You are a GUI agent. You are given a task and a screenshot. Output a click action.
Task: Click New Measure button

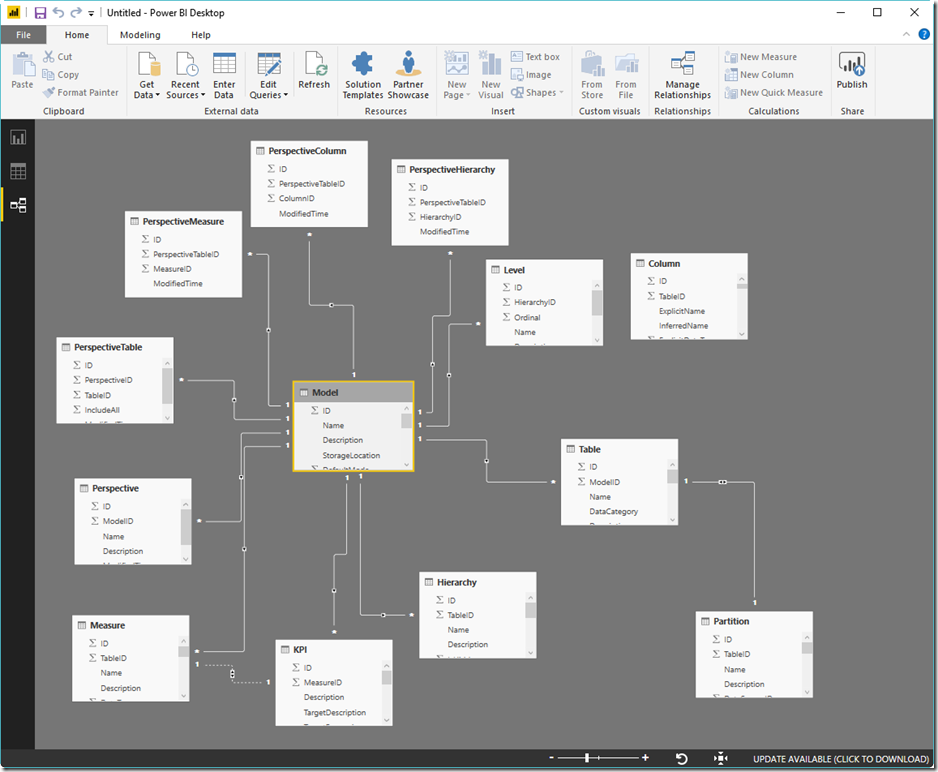(x=760, y=56)
